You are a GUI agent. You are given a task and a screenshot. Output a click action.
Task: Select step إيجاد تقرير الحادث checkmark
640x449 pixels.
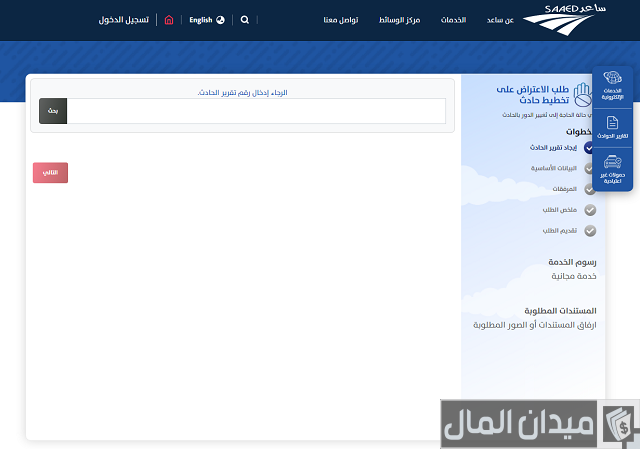tap(589, 148)
